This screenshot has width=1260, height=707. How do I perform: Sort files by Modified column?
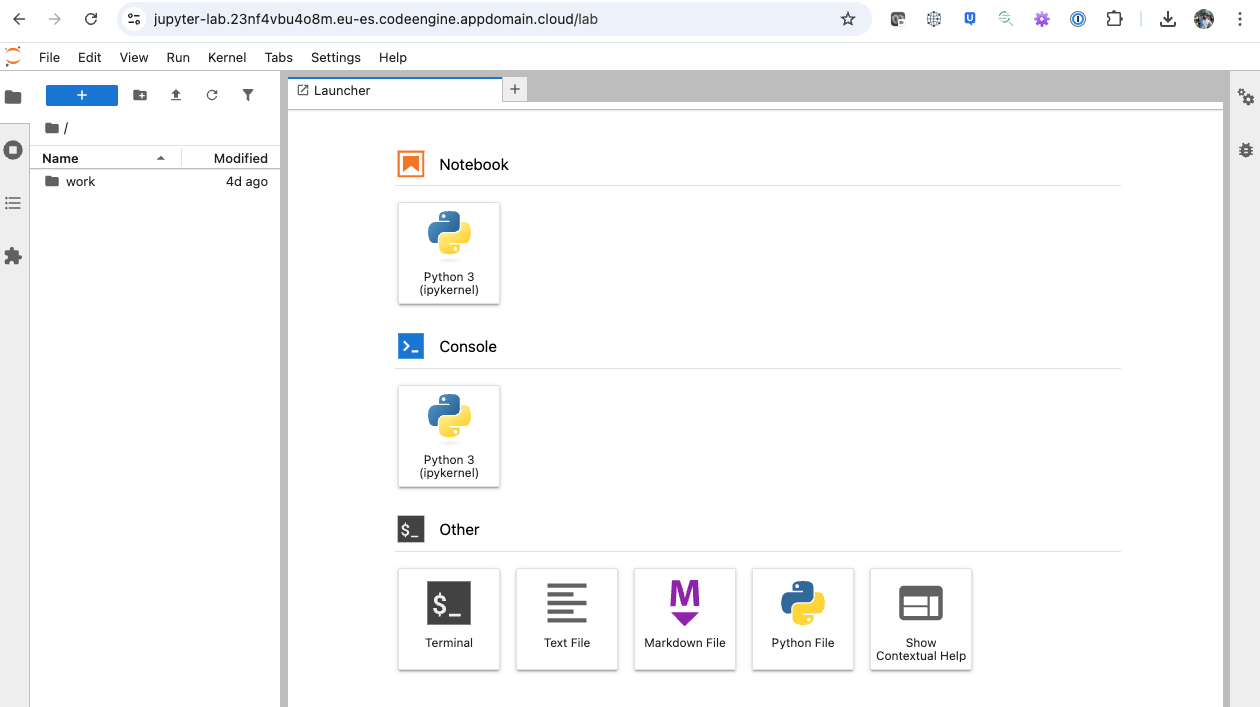[x=240, y=158]
